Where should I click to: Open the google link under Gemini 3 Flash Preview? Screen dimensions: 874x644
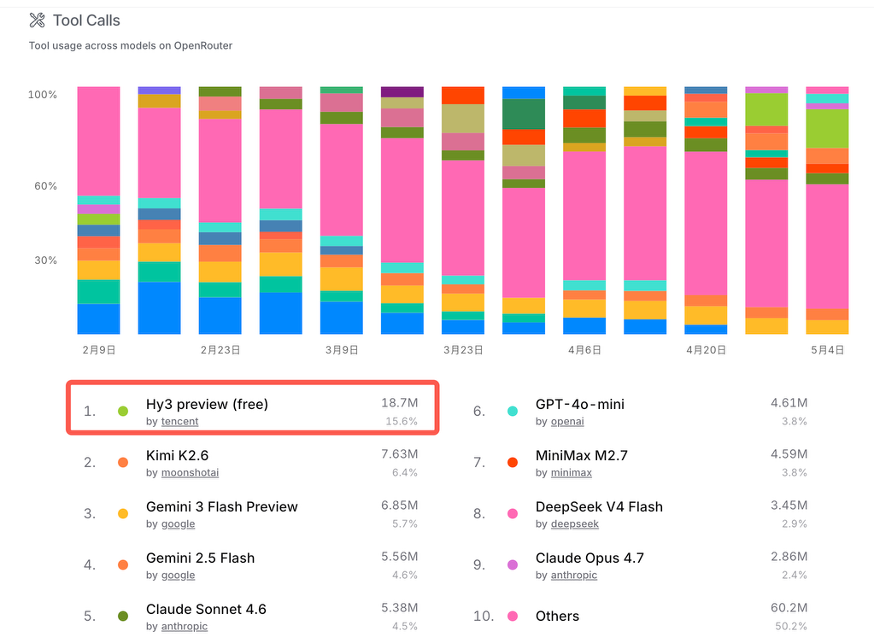pos(178,524)
